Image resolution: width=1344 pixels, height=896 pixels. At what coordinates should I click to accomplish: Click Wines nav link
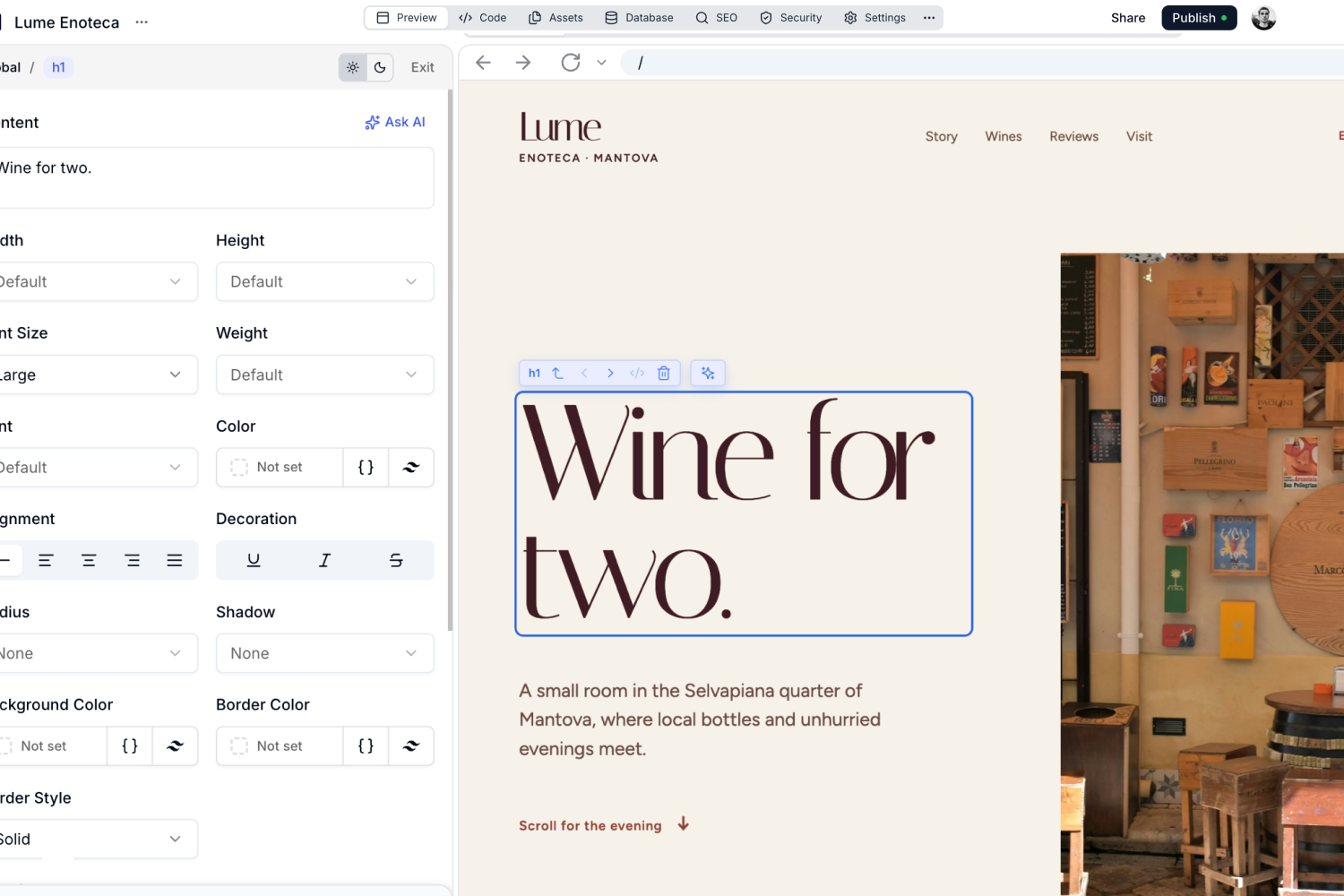[1004, 136]
